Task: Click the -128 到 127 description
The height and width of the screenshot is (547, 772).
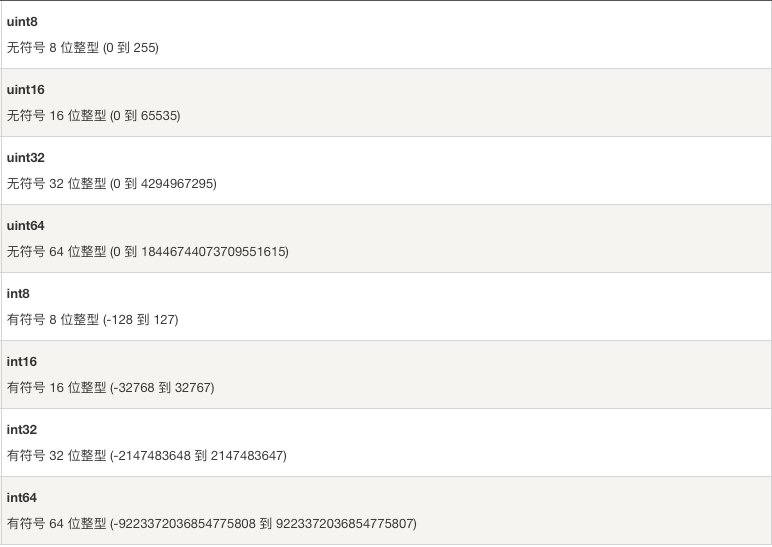Action: [141, 320]
